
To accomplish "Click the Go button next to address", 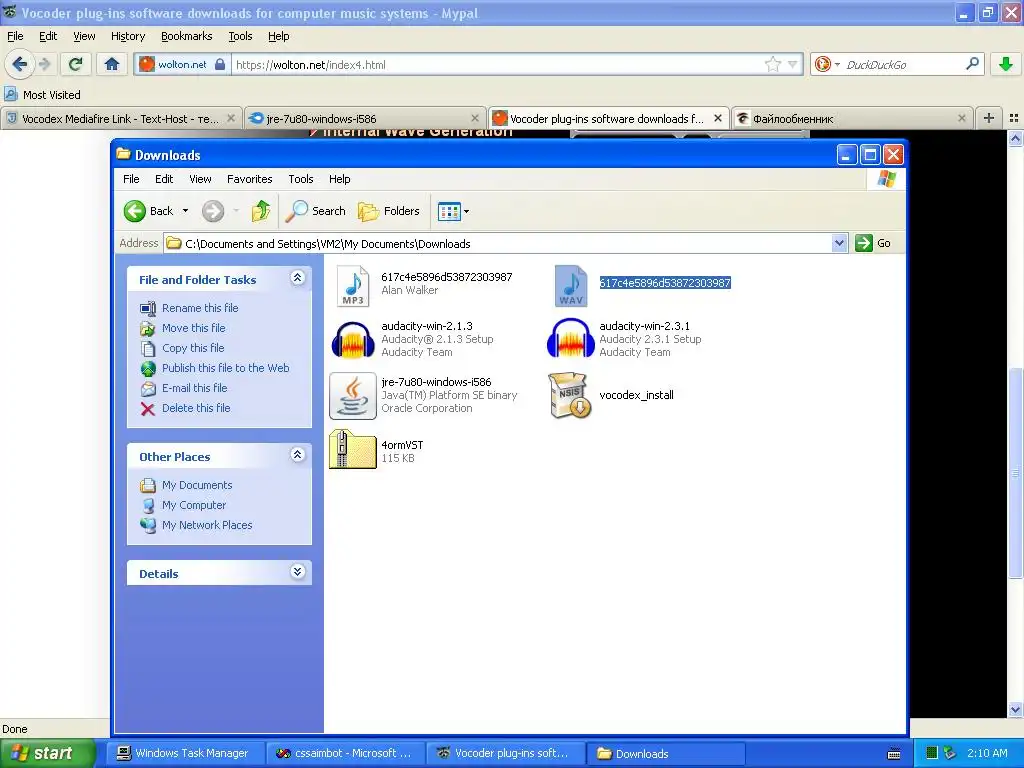I will (873, 244).
